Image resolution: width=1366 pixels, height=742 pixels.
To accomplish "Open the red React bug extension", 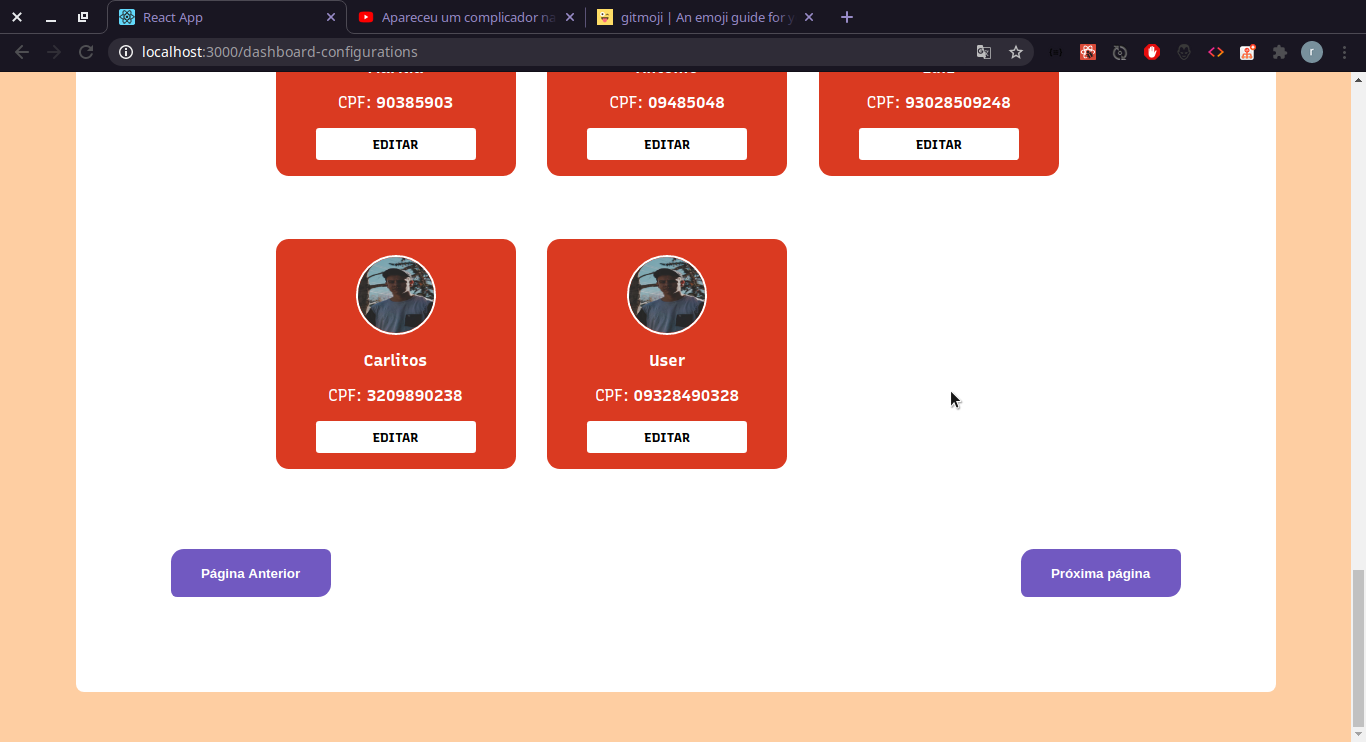I will 1088,52.
